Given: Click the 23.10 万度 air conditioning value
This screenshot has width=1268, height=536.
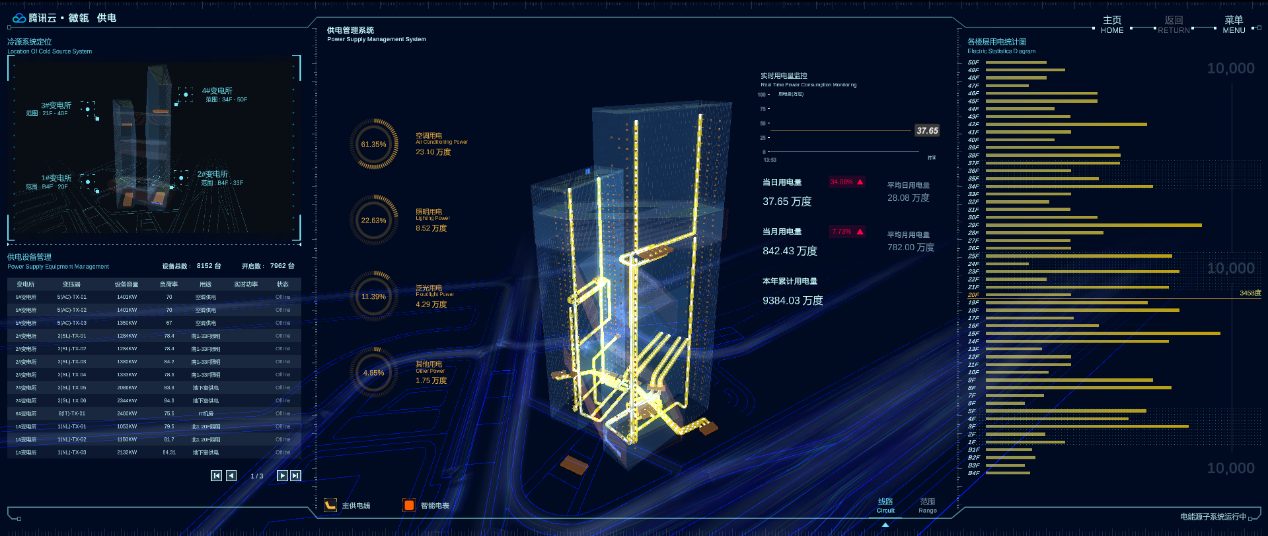Looking at the screenshot, I should pos(432,151).
